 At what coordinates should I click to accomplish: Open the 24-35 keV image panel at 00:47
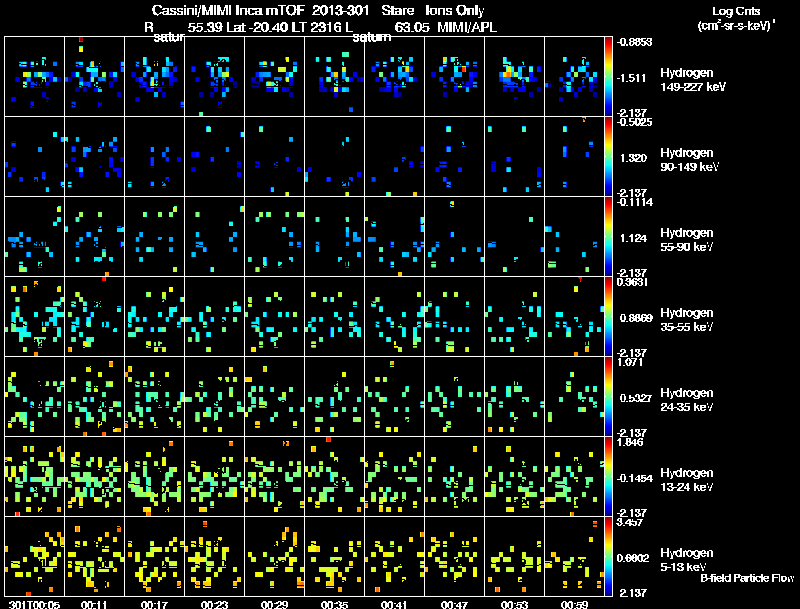(455, 397)
